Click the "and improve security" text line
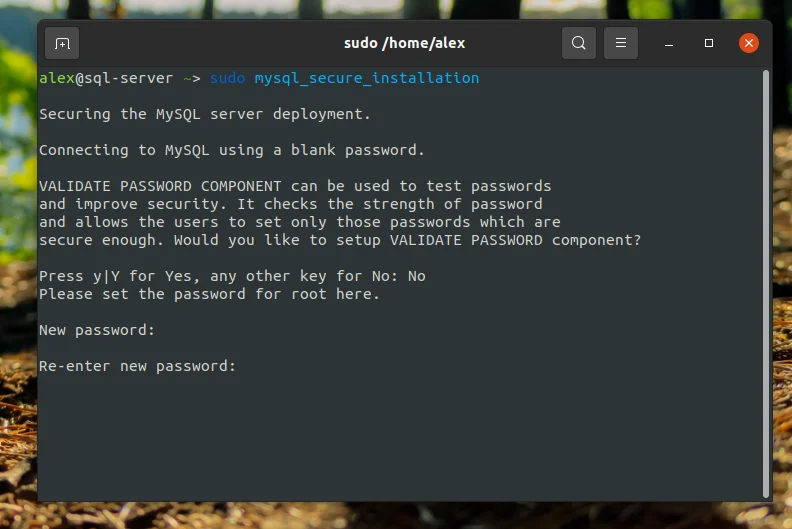This screenshot has height=529, width=792. point(290,204)
